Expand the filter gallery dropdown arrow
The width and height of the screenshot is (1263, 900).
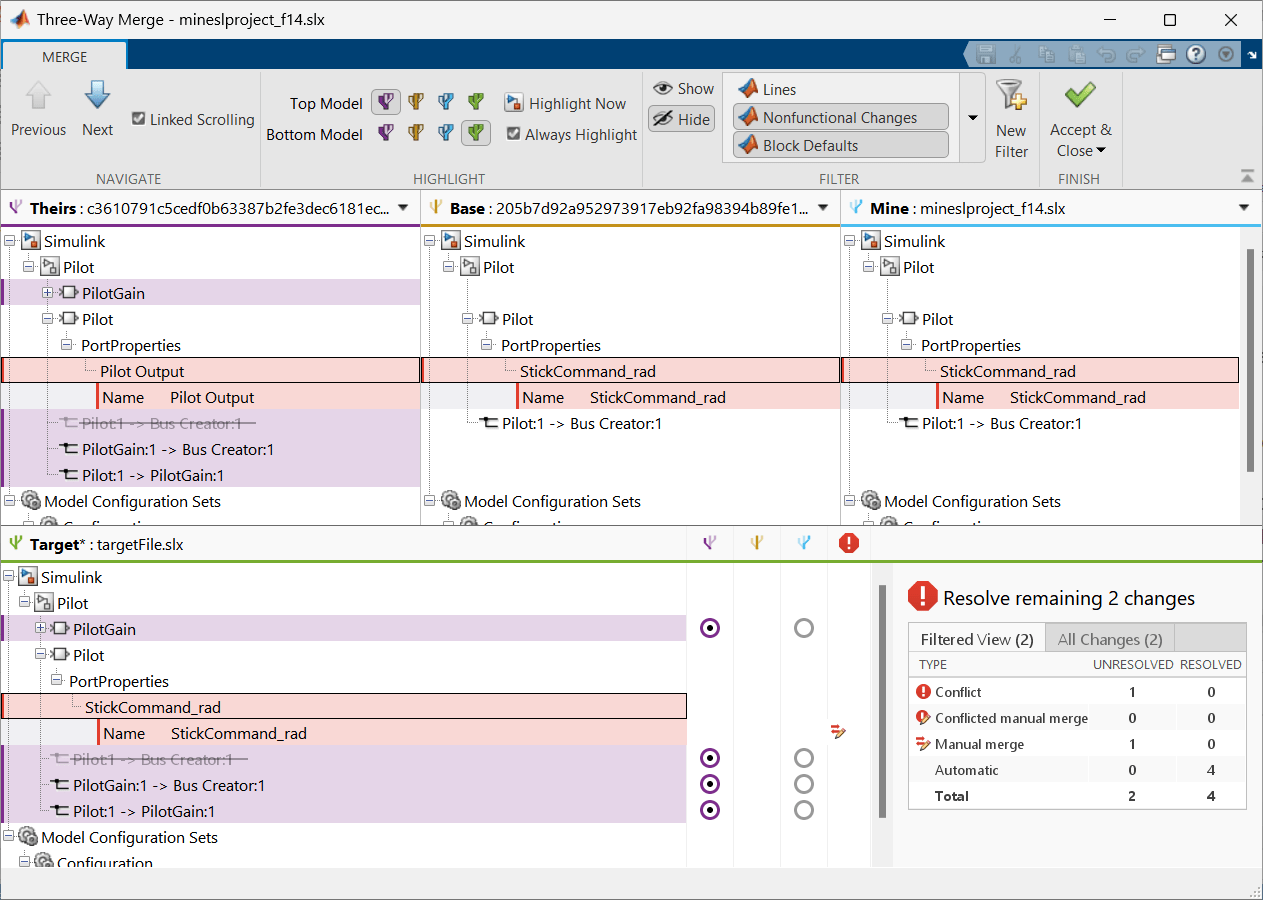972,117
